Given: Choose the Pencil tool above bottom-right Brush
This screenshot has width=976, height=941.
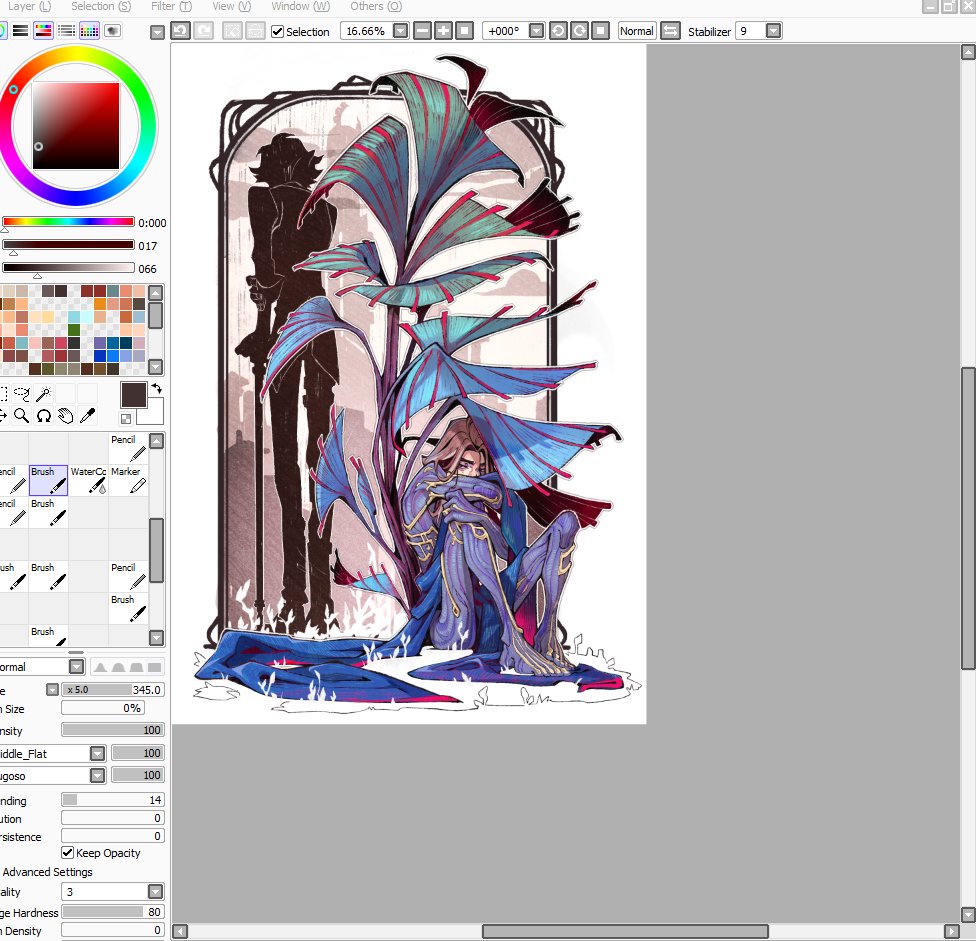Looking at the screenshot, I should (x=128, y=576).
